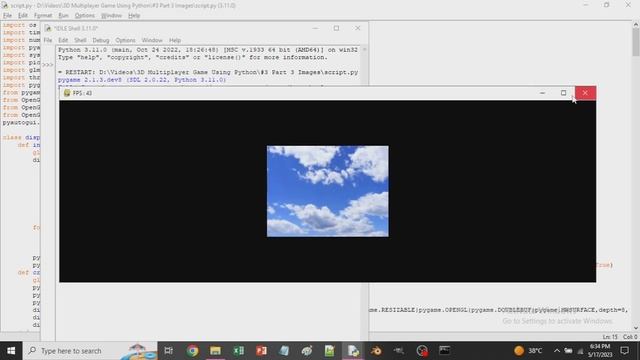Open Edit menu in IDLE Shell window
The image size is (640, 360).
pyautogui.click(x=63, y=40)
